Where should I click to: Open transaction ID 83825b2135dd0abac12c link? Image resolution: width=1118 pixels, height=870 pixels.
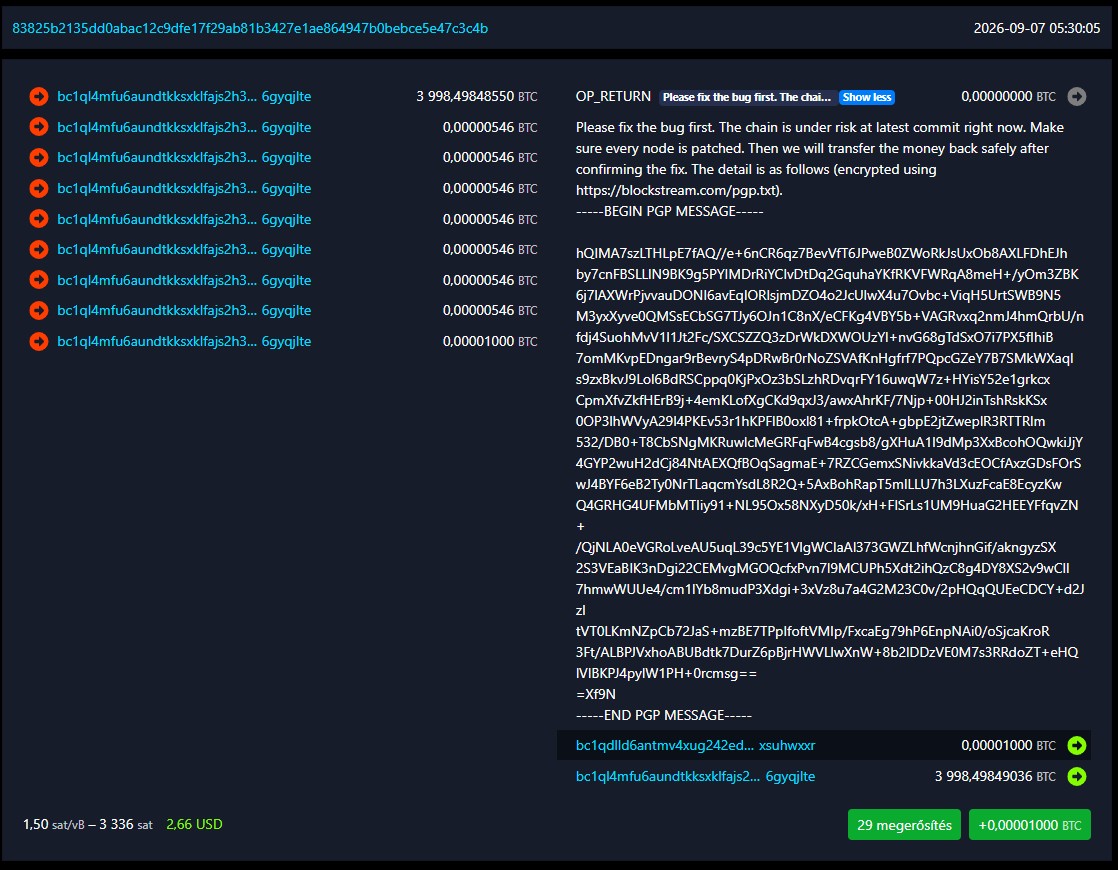click(250, 29)
